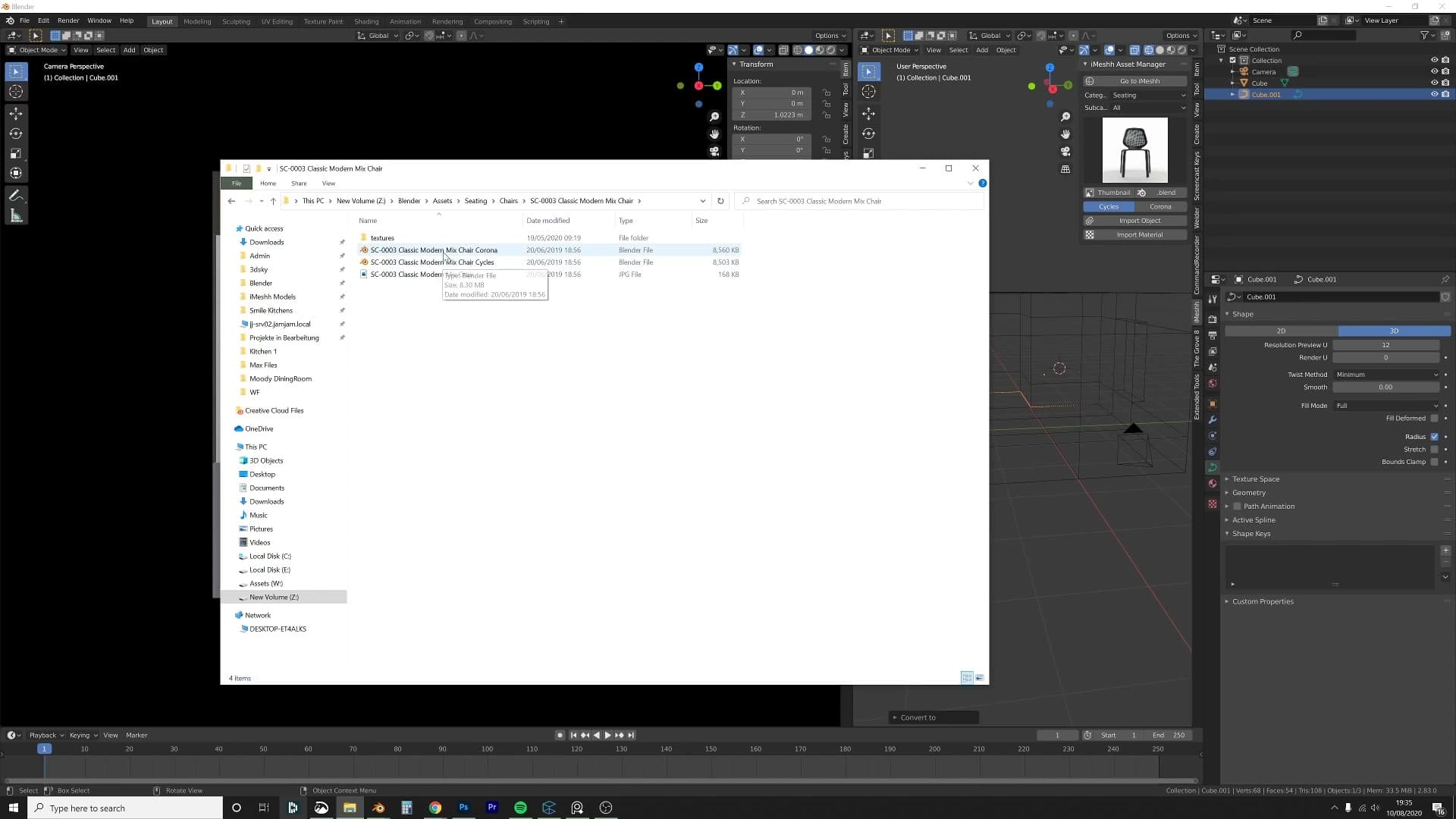Expand the Custom Properties panel

[x=1263, y=602]
